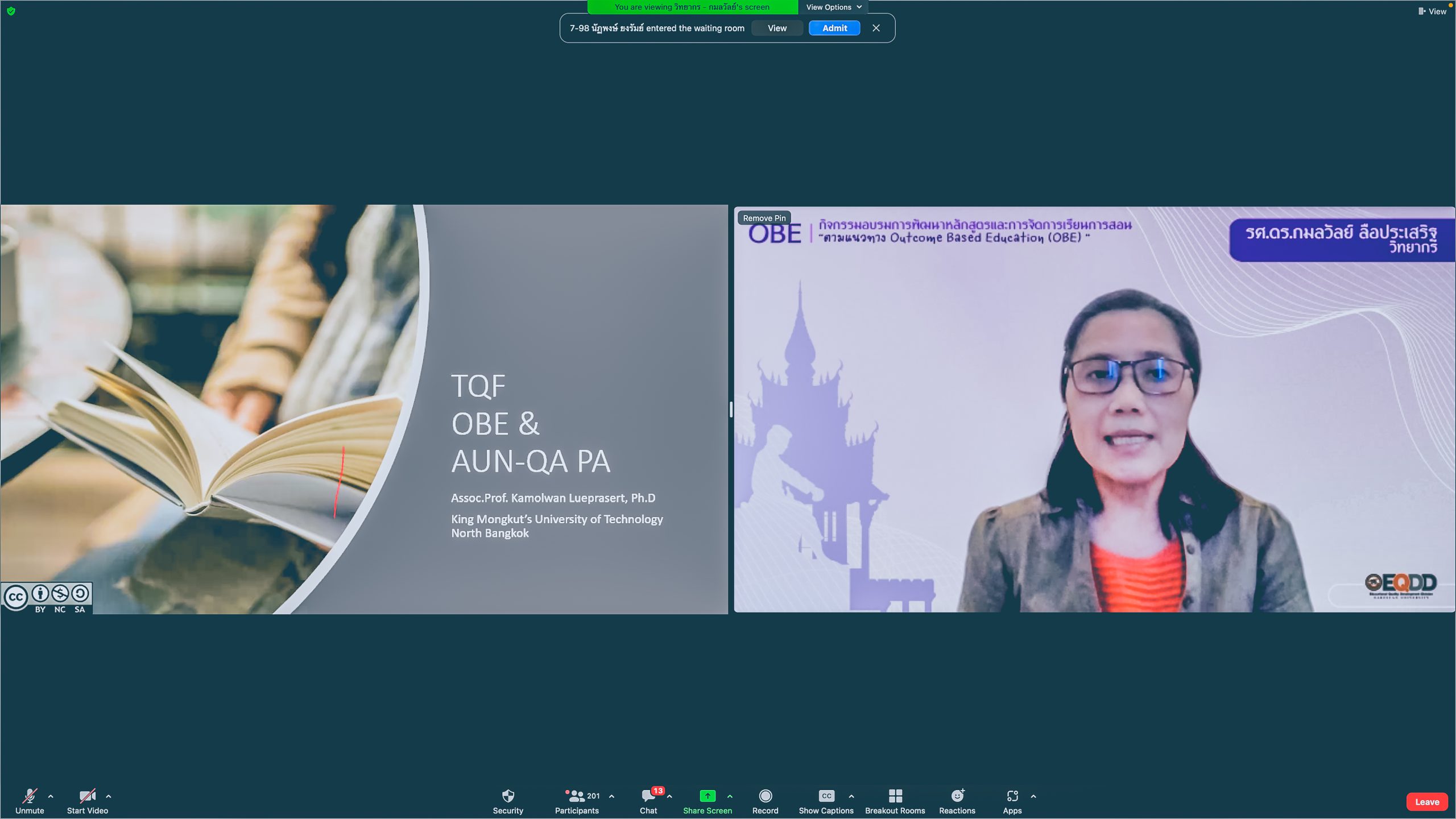Open the View Options dropdown
The width and height of the screenshot is (1456, 819).
point(833,7)
